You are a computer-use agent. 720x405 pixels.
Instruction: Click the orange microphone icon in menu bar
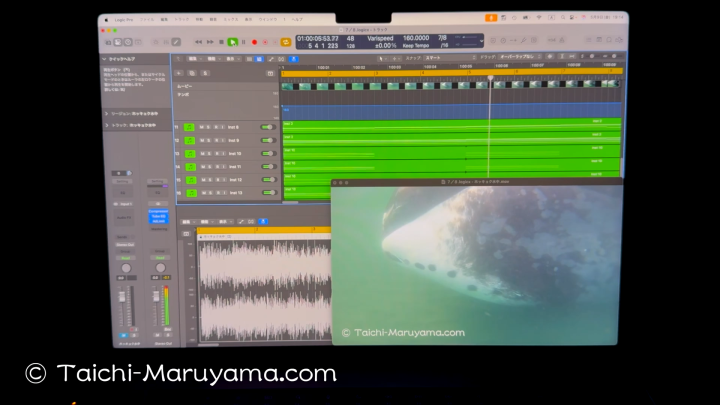click(x=491, y=18)
